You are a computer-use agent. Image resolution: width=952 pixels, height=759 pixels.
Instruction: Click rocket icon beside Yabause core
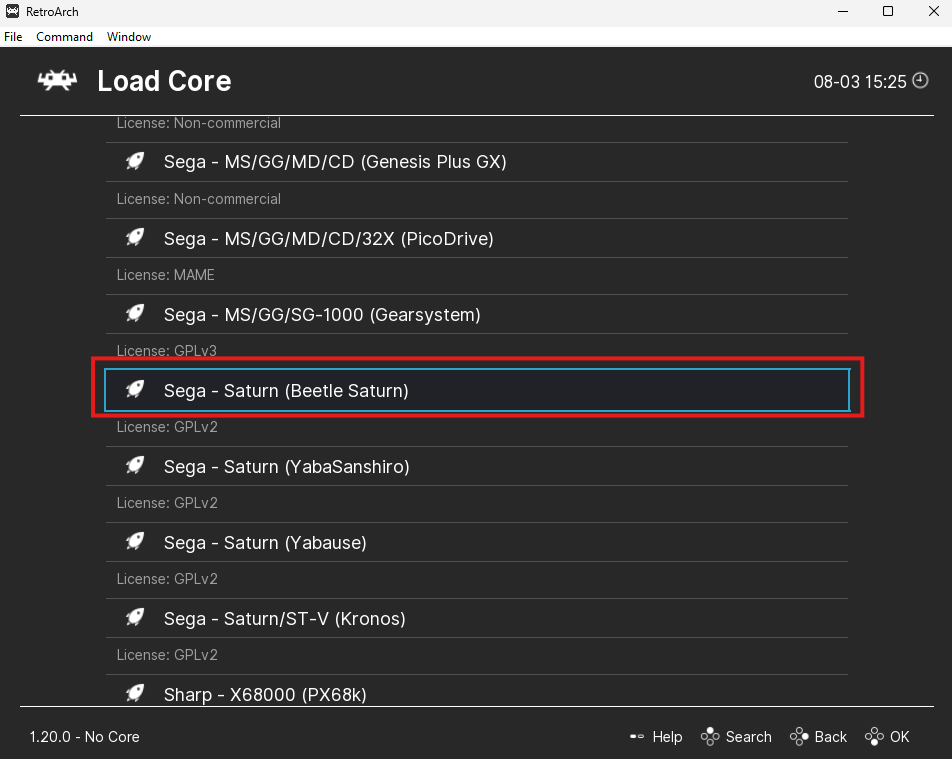pyautogui.click(x=135, y=542)
